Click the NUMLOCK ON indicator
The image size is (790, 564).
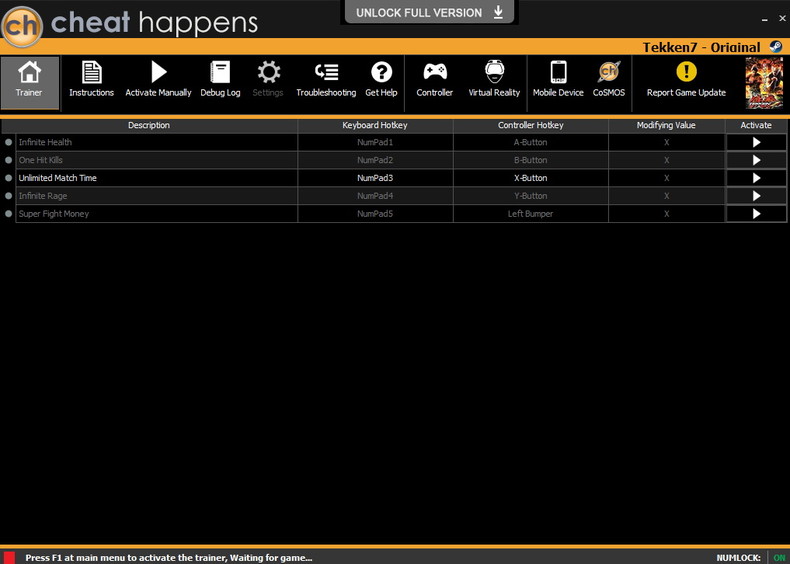pyautogui.click(x=779, y=557)
